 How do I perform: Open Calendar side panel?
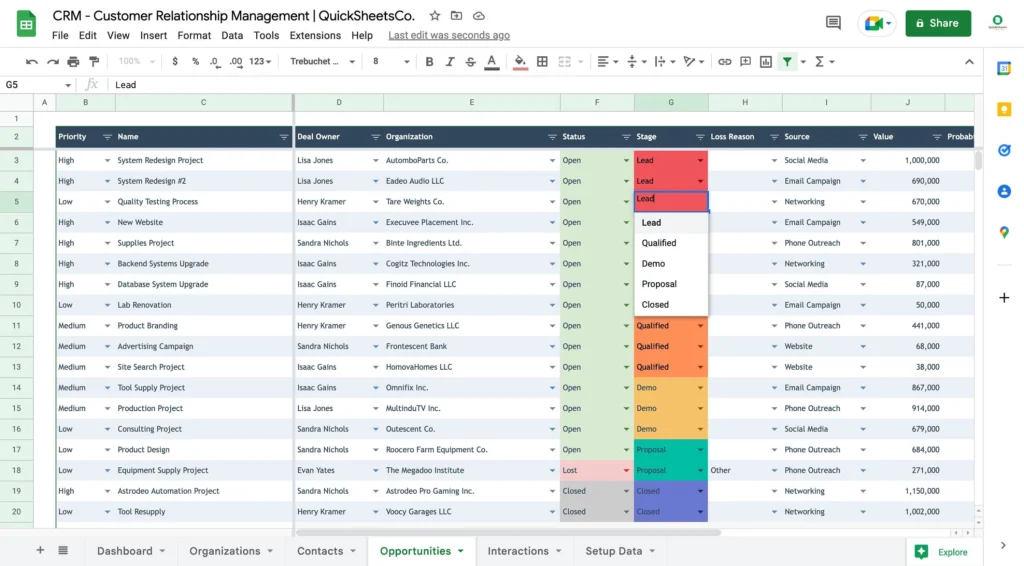1004,68
